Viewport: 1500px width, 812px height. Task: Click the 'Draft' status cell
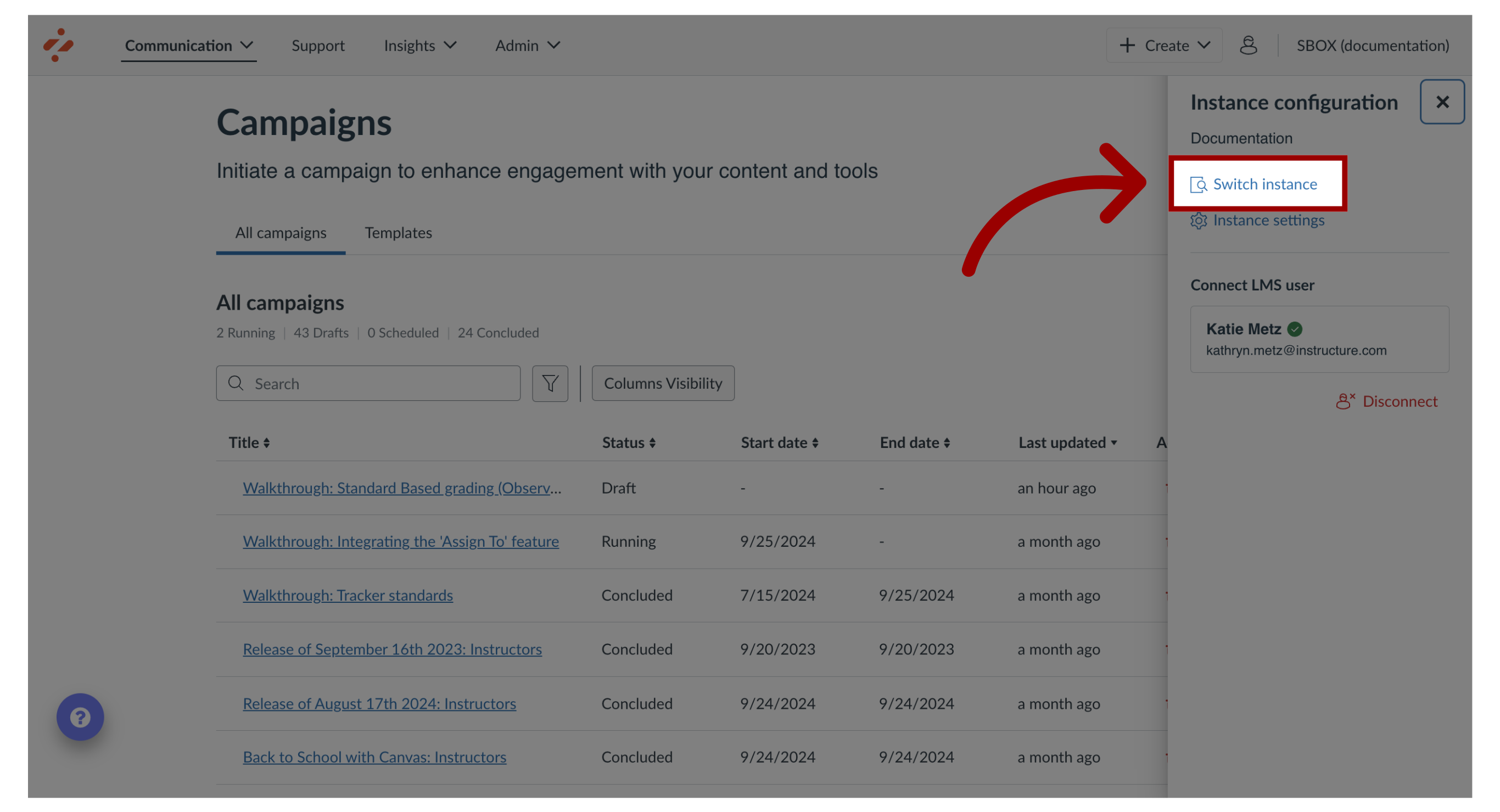coord(618,488)
